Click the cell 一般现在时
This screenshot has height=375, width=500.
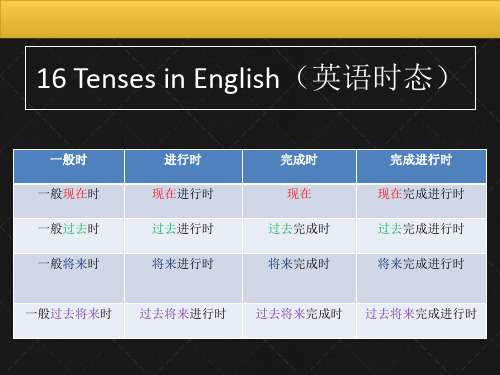coord(69,201)
